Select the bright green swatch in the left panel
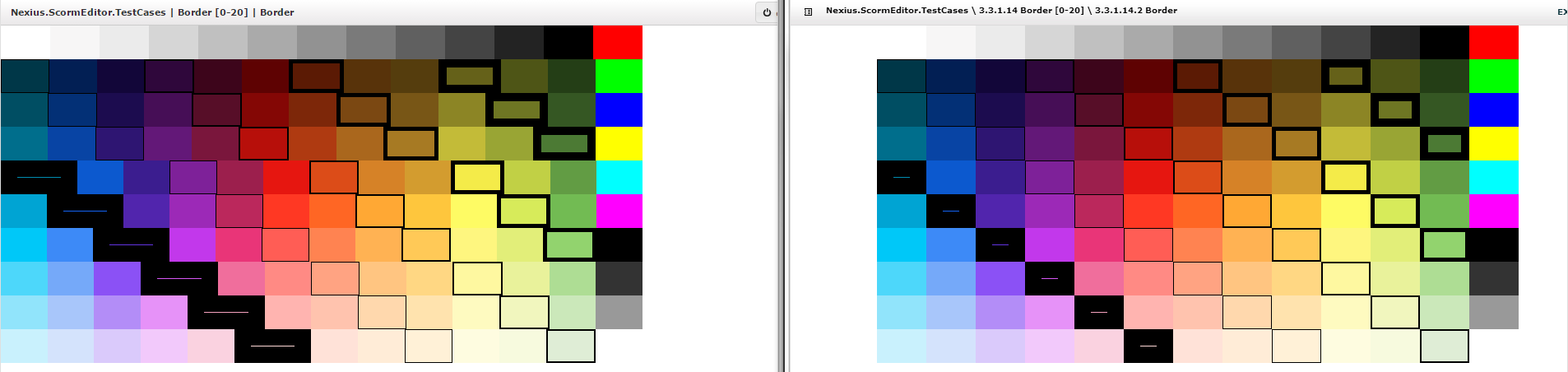This screenshot has height=372, width=1568. click(619, 76)
